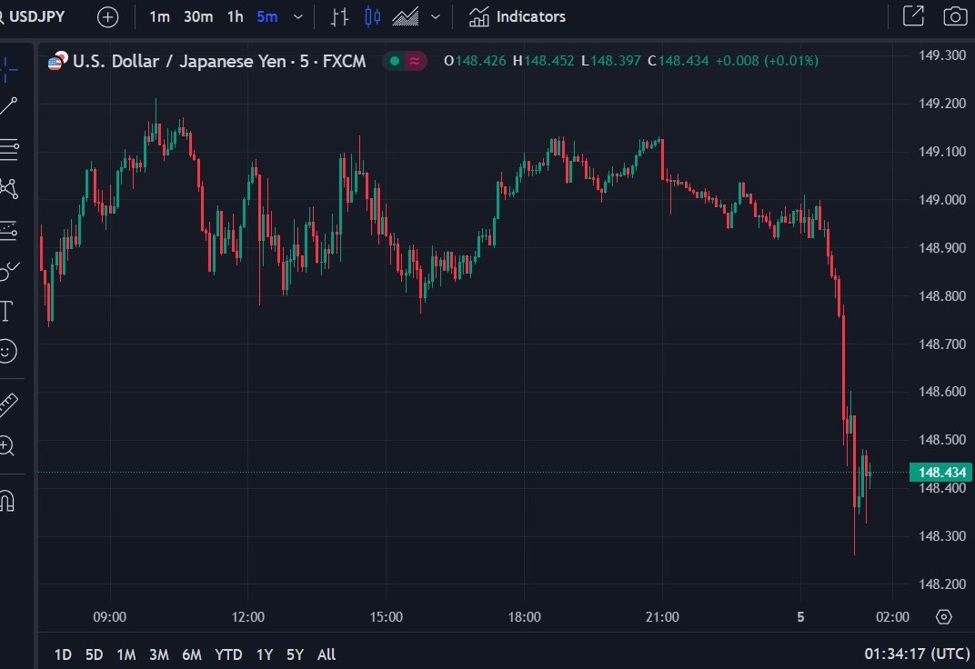Viewport: 975px width, 669px height.
Task: Expand the time interval dropdown arrow
Action: (x=298, y=17)
